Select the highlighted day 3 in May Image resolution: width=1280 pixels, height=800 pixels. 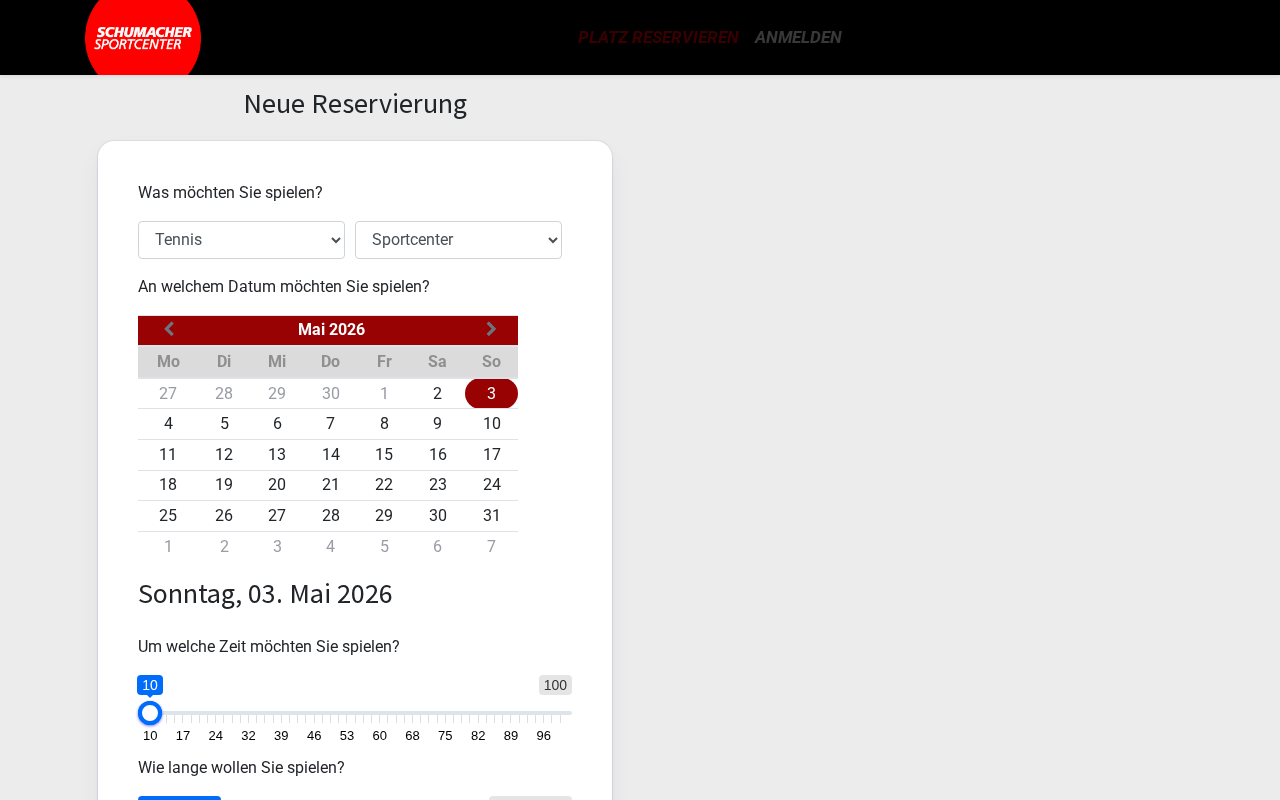click(x=491, y=394)
